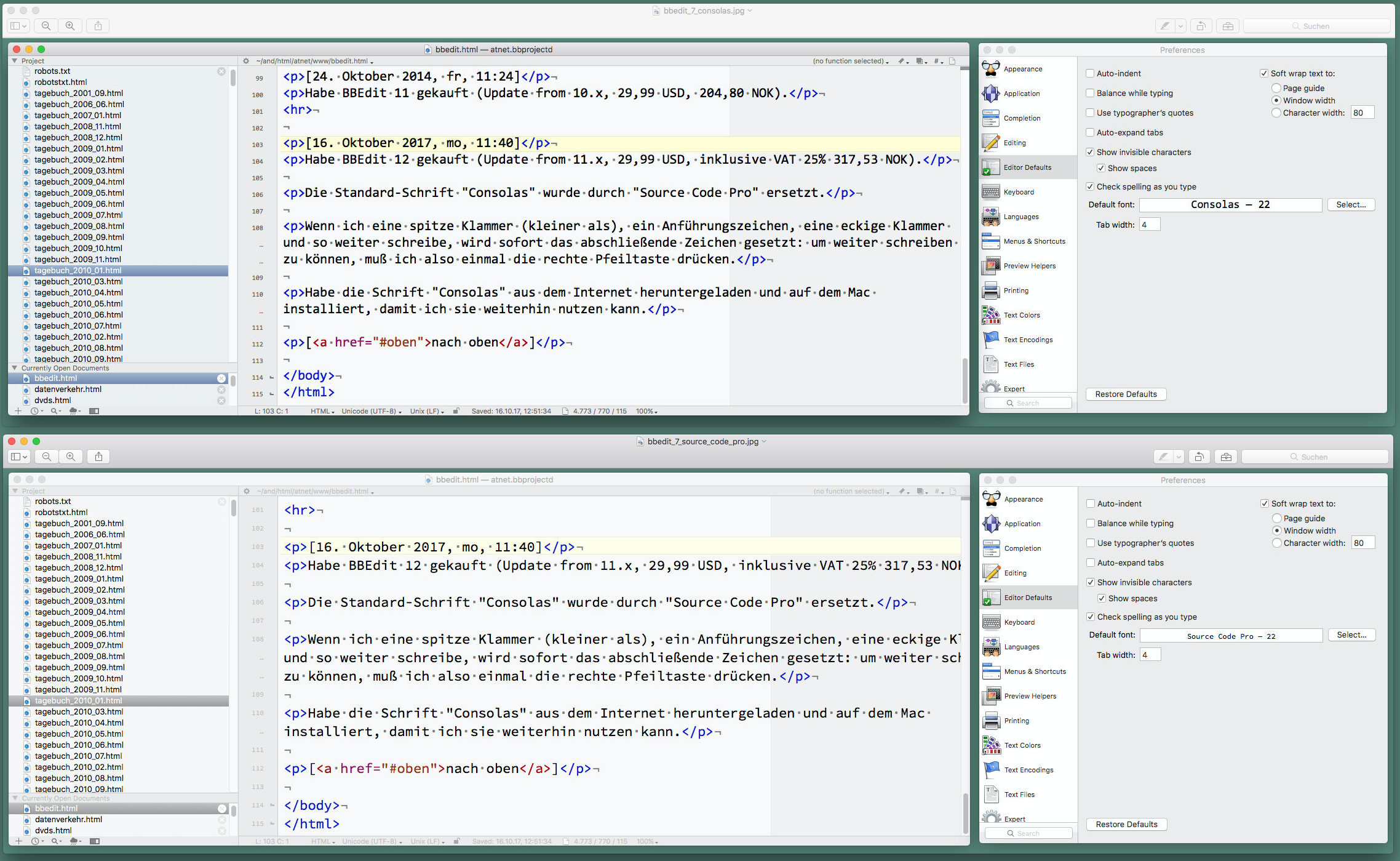Click the Suchen search field in bbedit_7_consolas.jpg window

pos(1316,26)
